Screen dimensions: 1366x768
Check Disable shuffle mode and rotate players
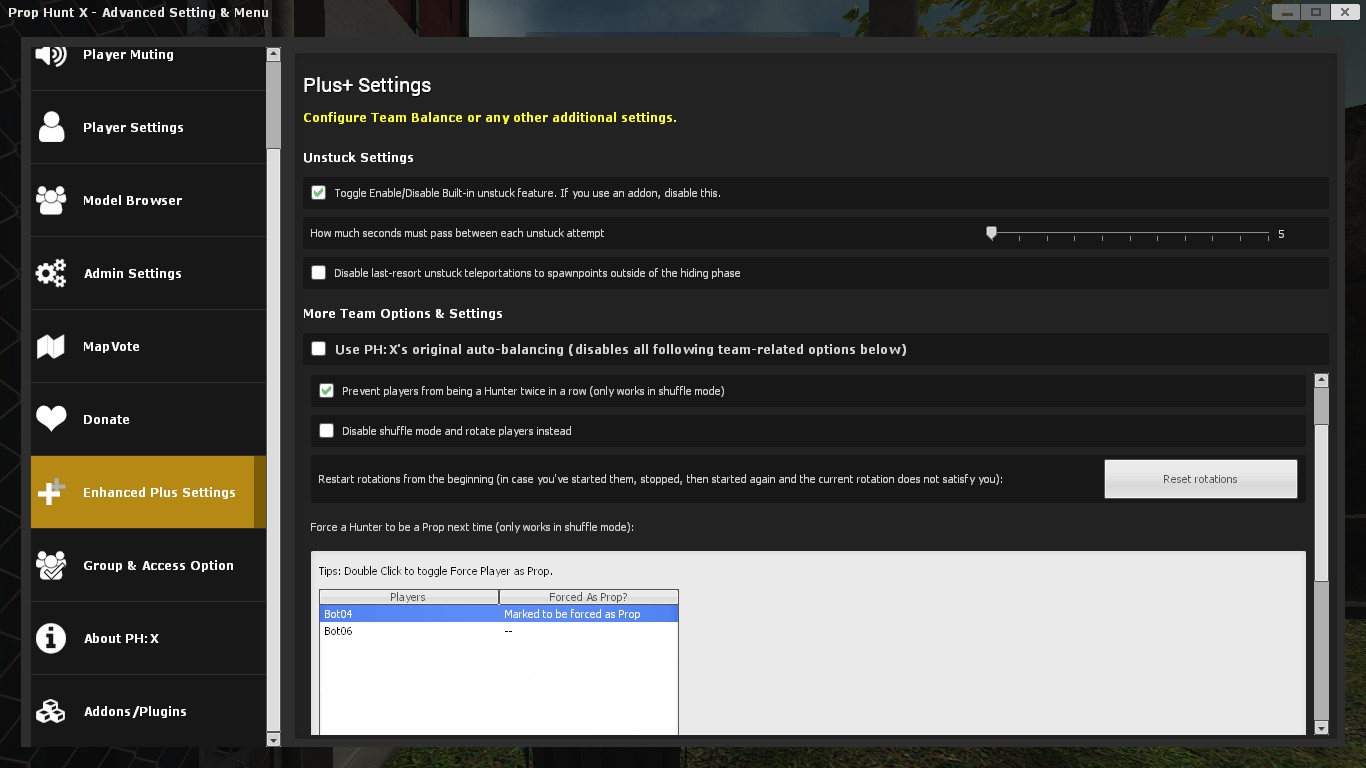point(326,431)
